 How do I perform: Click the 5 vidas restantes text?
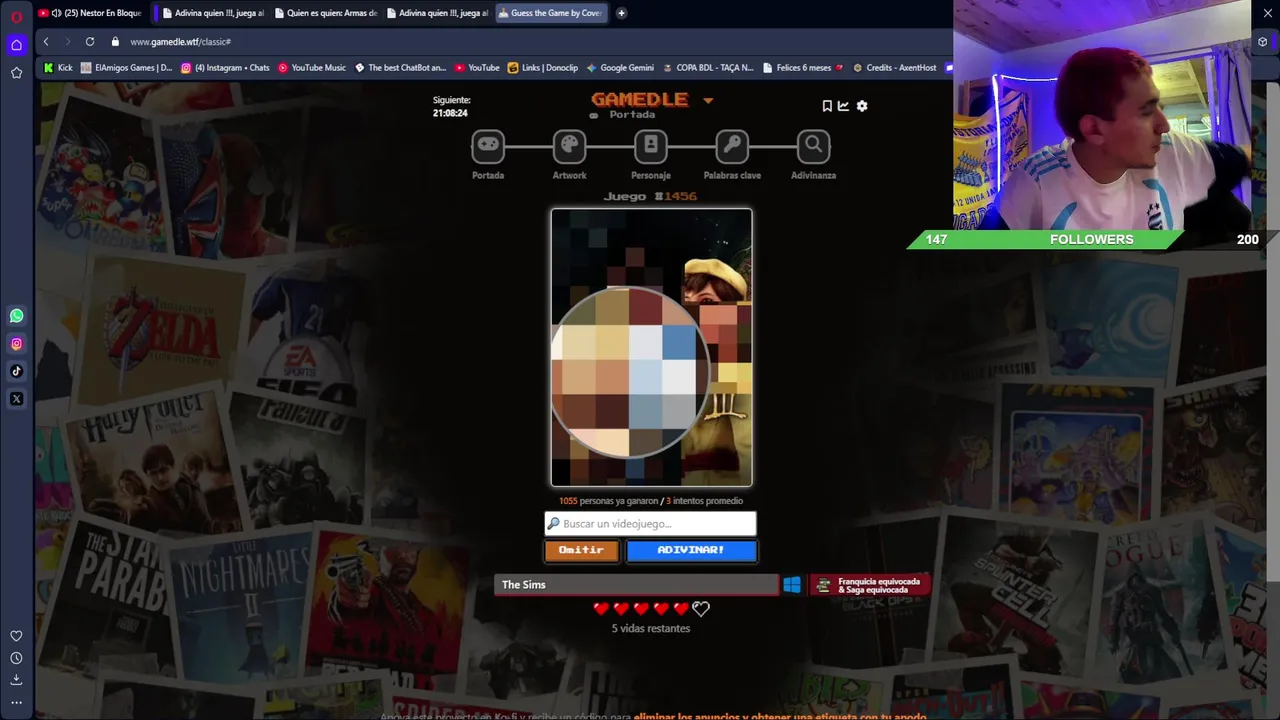point(651,629)
